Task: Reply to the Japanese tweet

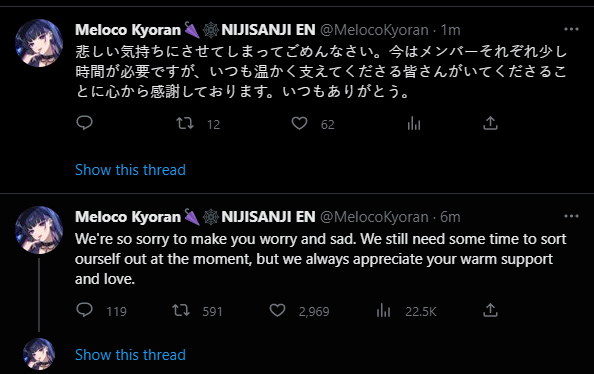Action: [x=84, y=123]
